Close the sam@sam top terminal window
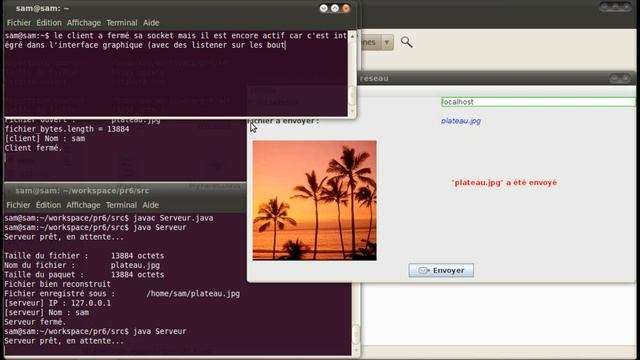 (346, 8)
